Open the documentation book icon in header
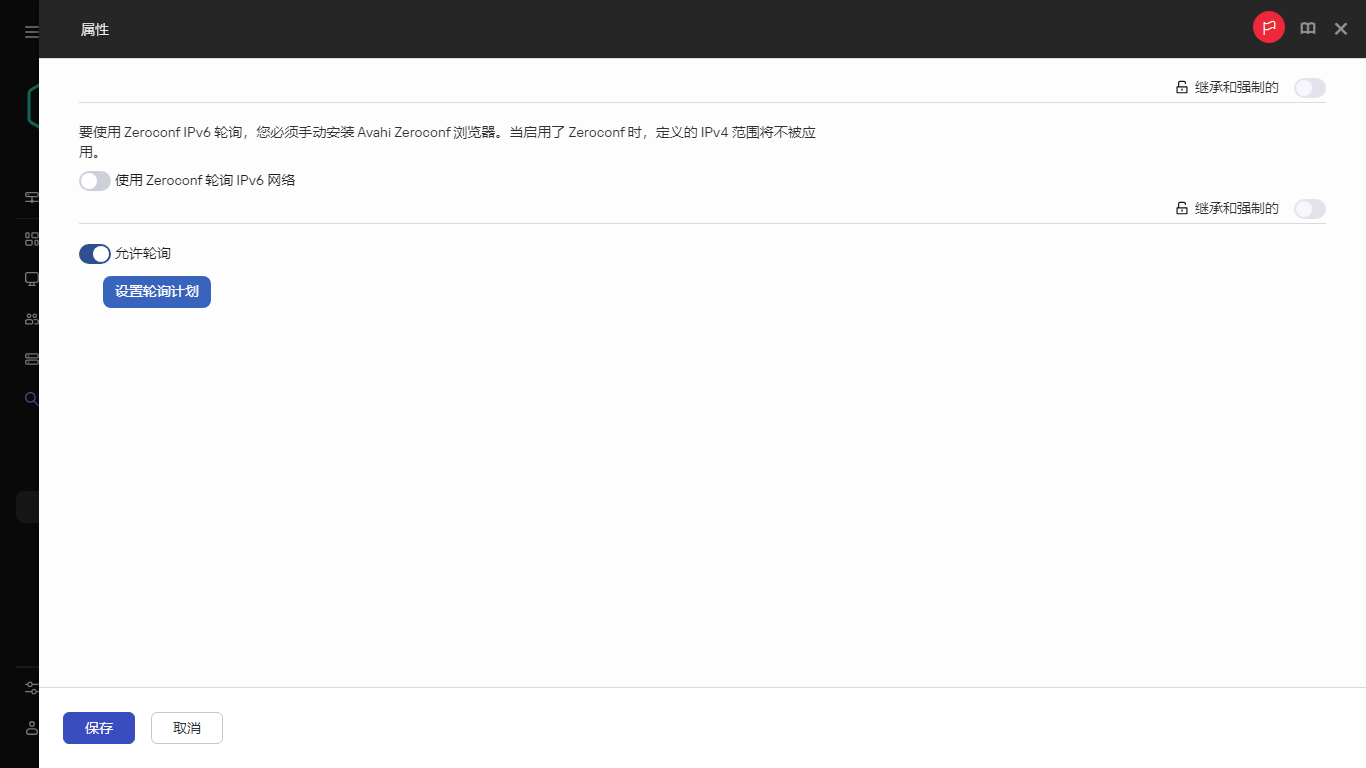 1307,28
